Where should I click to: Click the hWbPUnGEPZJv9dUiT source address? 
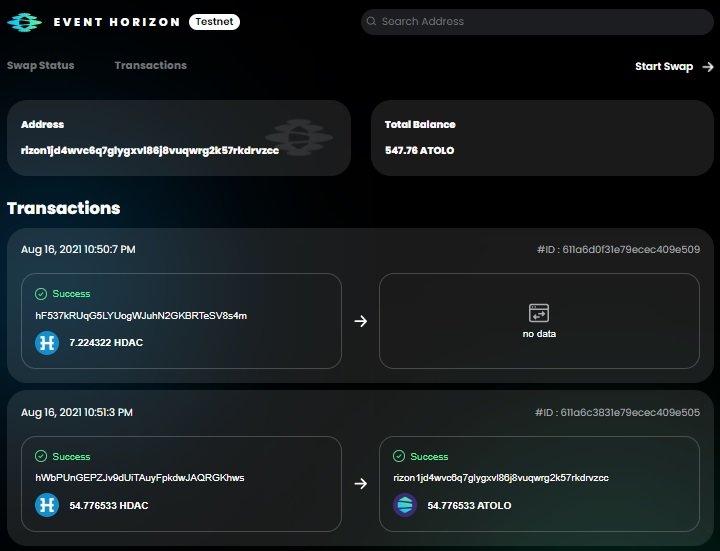[x=140, y=478]
